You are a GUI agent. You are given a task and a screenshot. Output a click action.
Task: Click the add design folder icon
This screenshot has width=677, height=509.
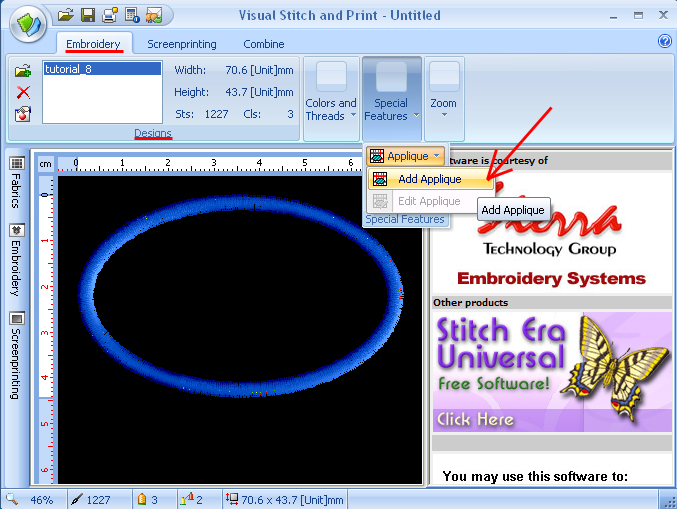click(x=23, y=70)
